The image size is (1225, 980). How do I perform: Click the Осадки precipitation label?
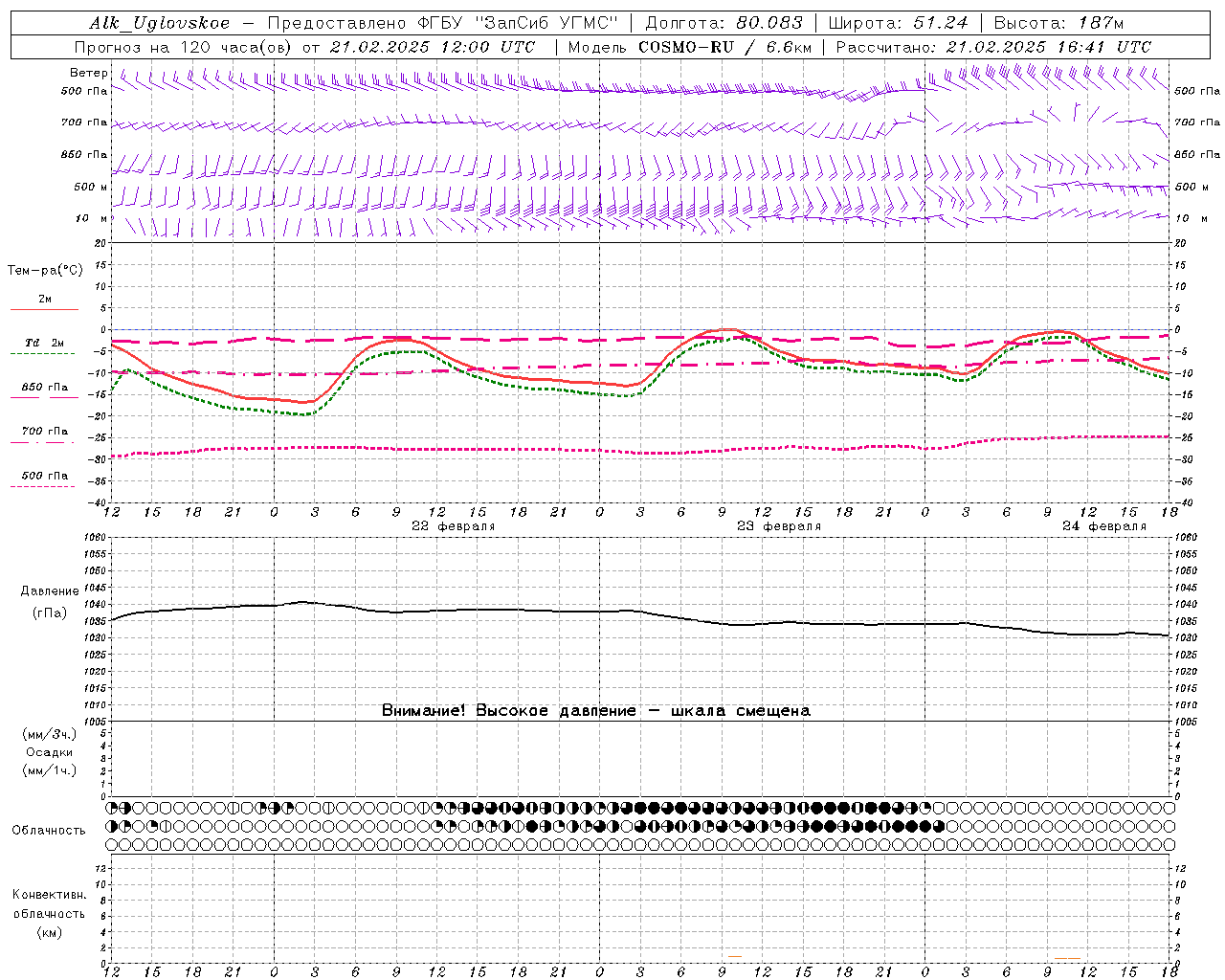click(x=50, y=752)
